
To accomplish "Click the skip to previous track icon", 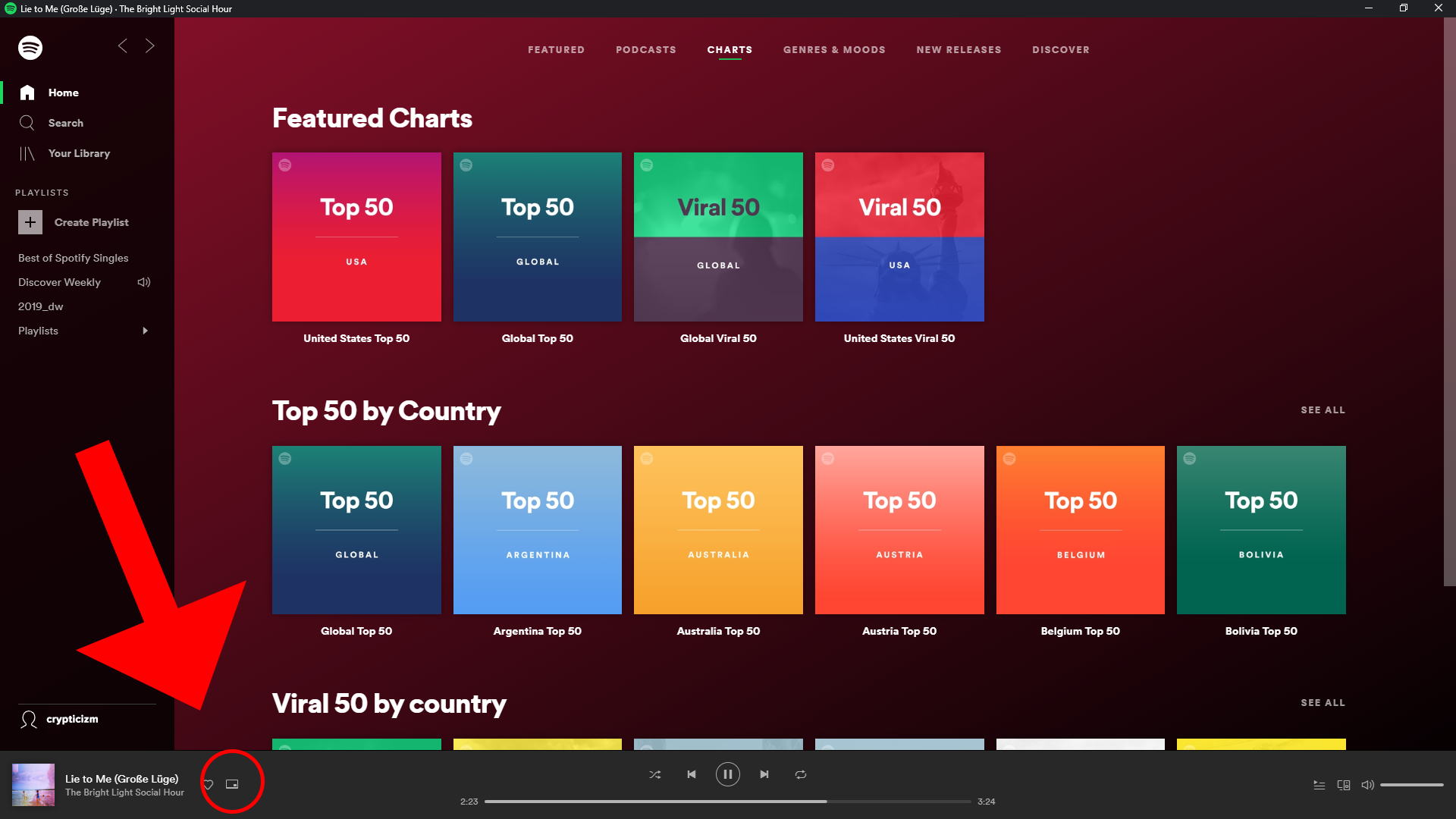I will point(692,773).
